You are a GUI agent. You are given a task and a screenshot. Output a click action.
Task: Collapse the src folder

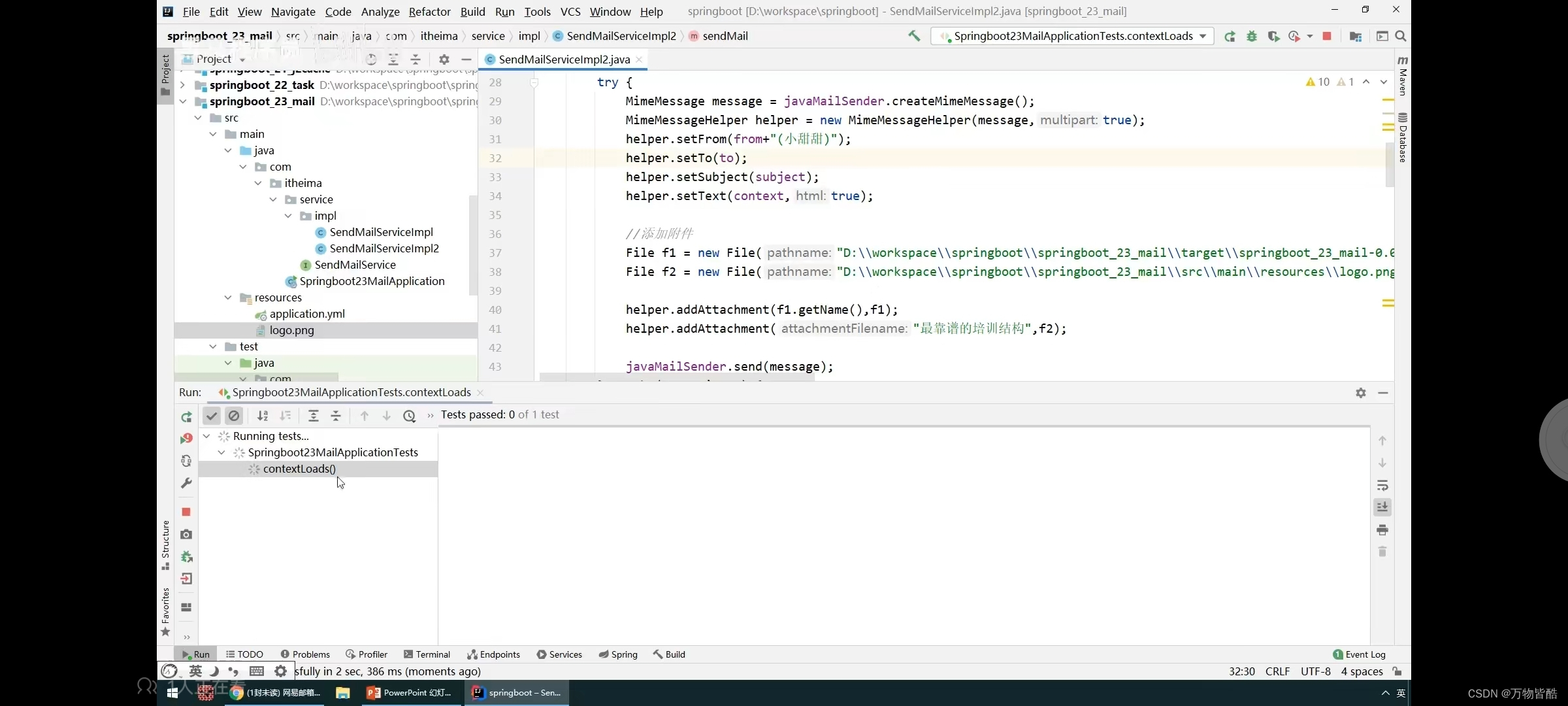(x=198, y=118)
